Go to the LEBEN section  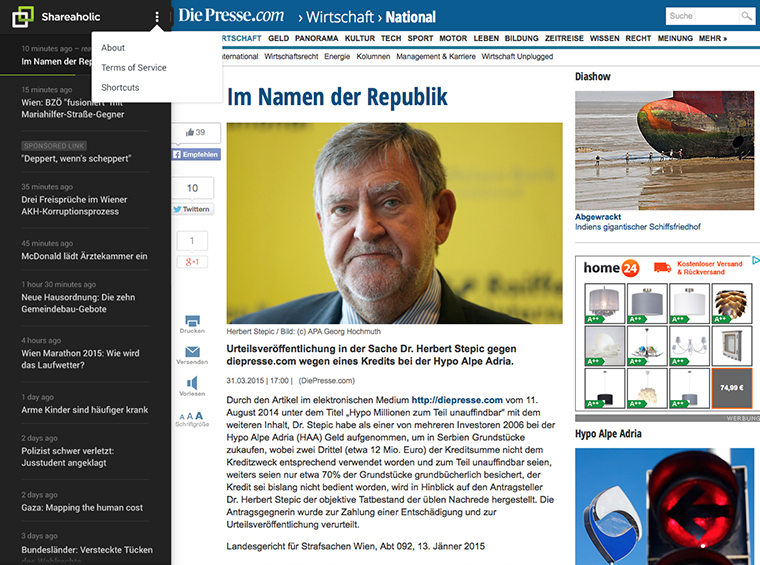click(x=486, y=38)
